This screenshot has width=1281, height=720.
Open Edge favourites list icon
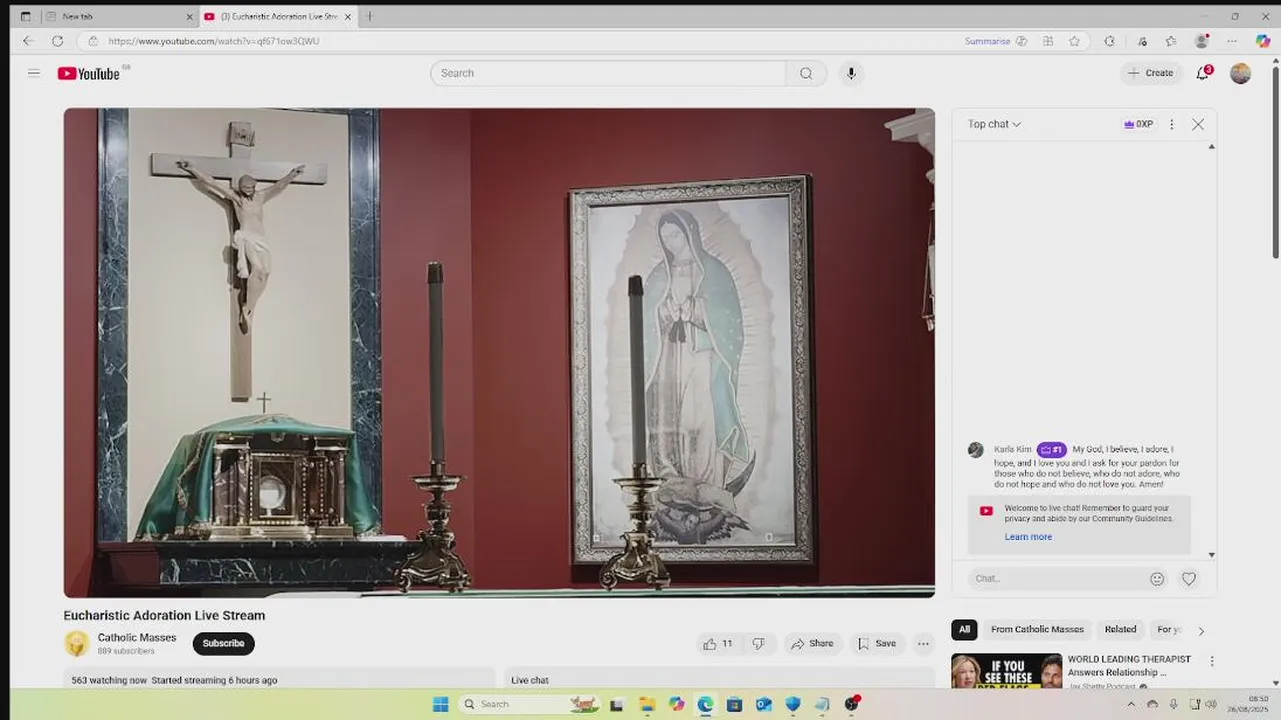[x=1171, y=41]
